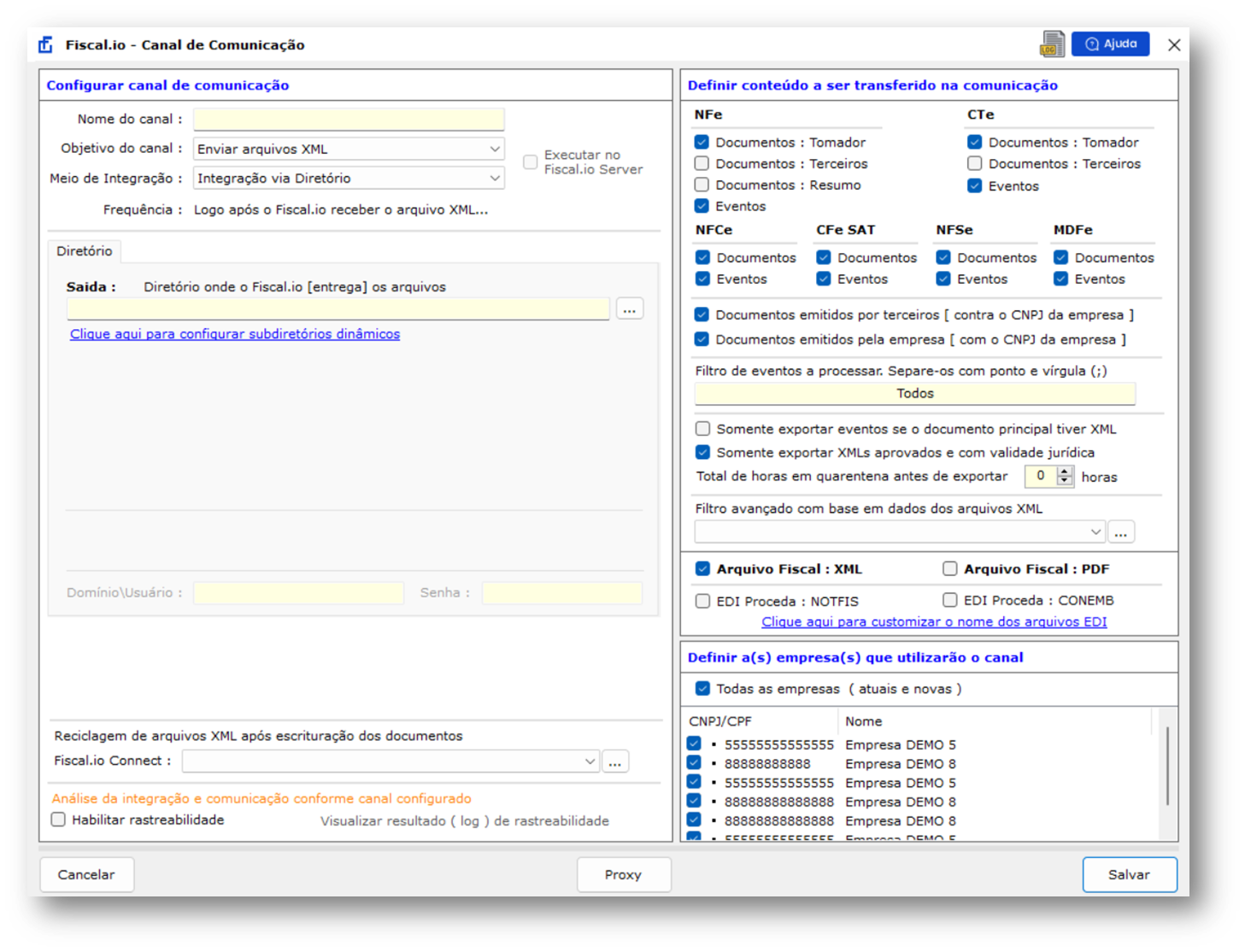Close the Canal de Comunicação window
Screen dimensions: 1245x952
[1174, 45]
